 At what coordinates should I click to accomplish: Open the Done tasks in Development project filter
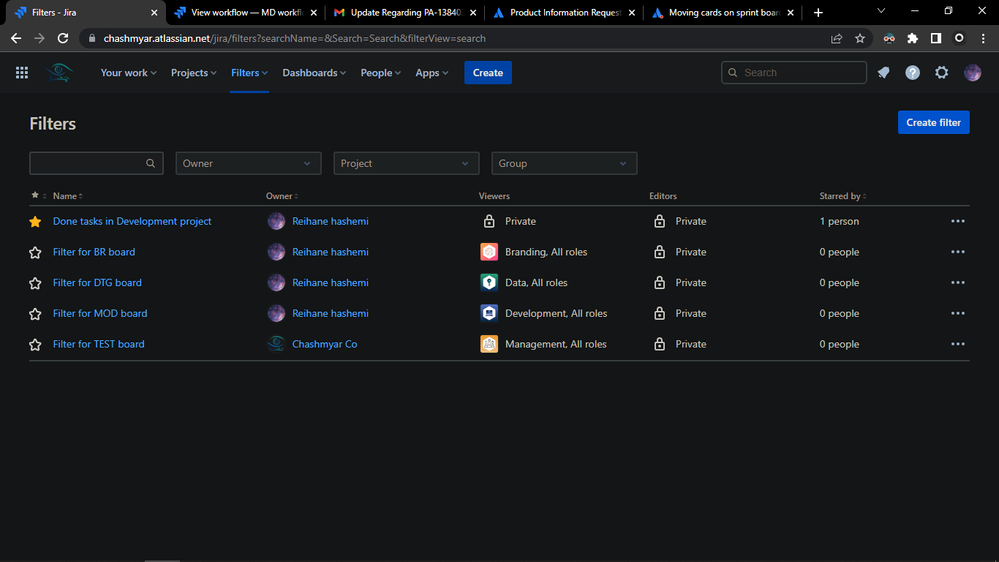tap(132, 221)
